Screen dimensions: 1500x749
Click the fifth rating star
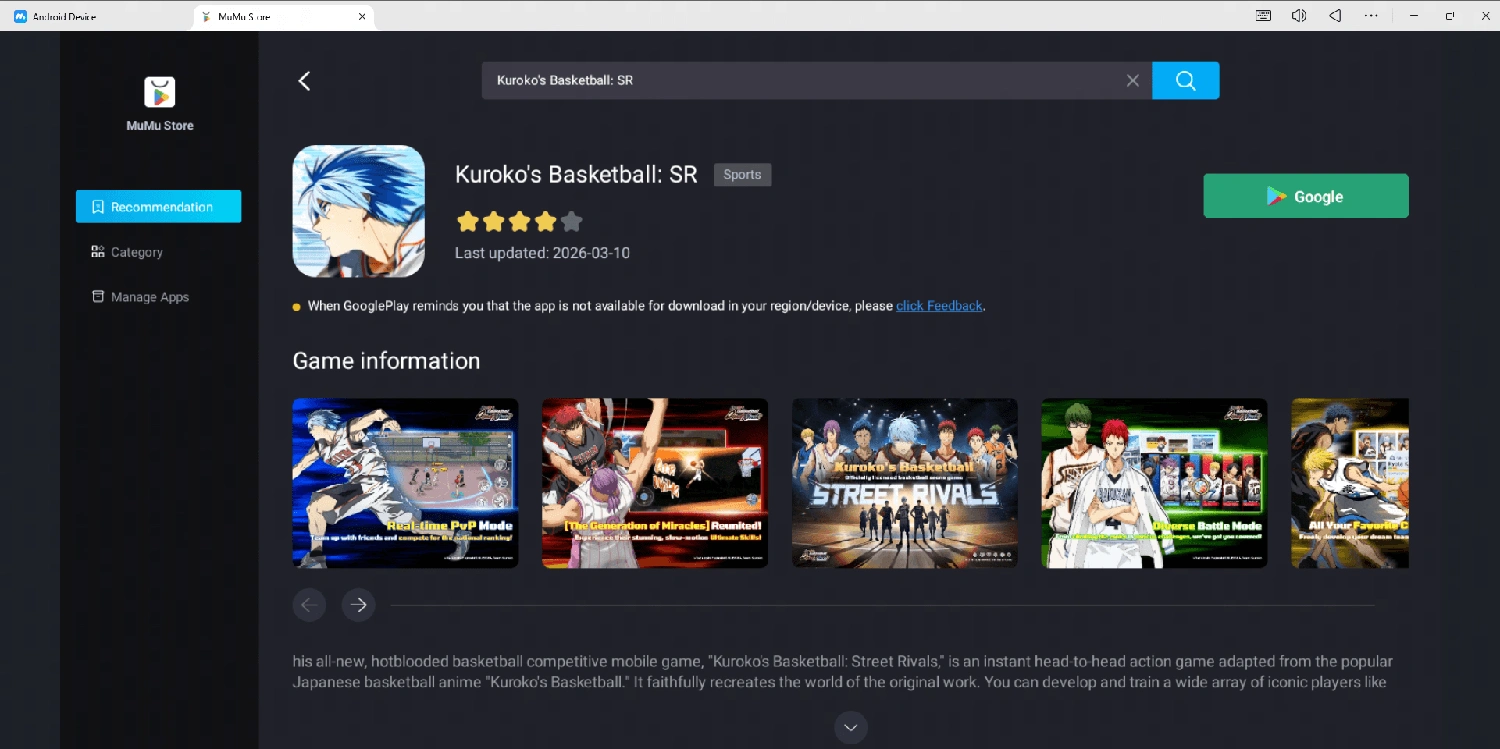571,221
